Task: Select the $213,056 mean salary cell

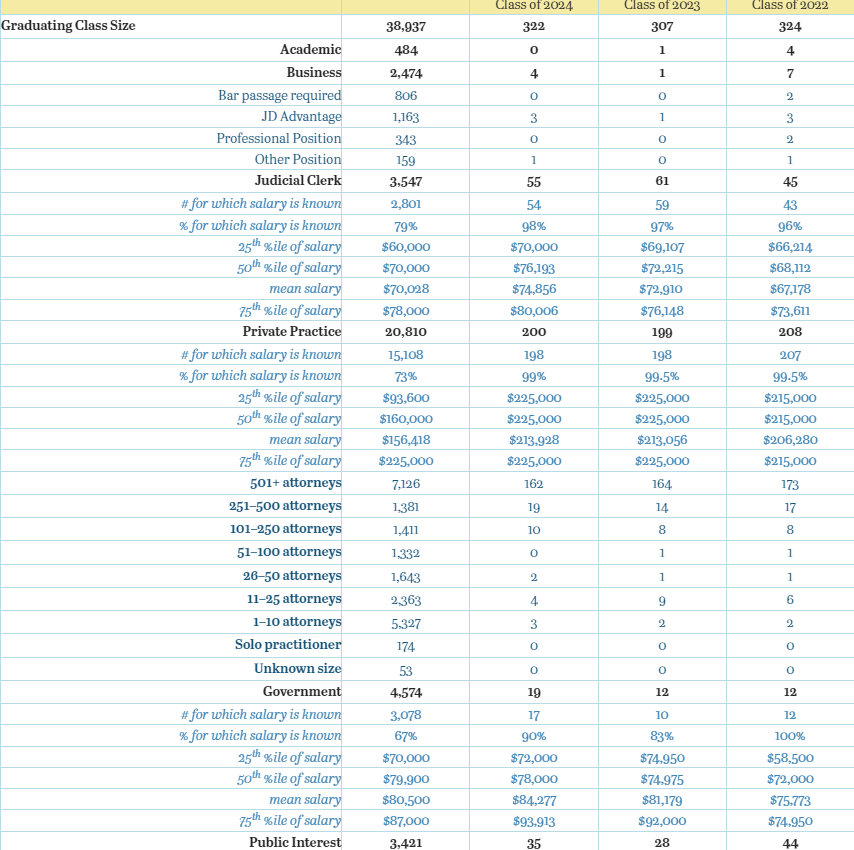Action: point(662,440)
